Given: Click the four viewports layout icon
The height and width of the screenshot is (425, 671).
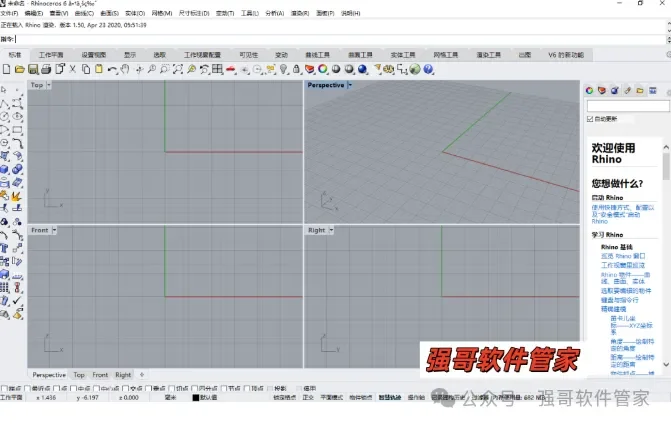Looking at the screenshot, I should pyautogui.click(x=217, y=69).
